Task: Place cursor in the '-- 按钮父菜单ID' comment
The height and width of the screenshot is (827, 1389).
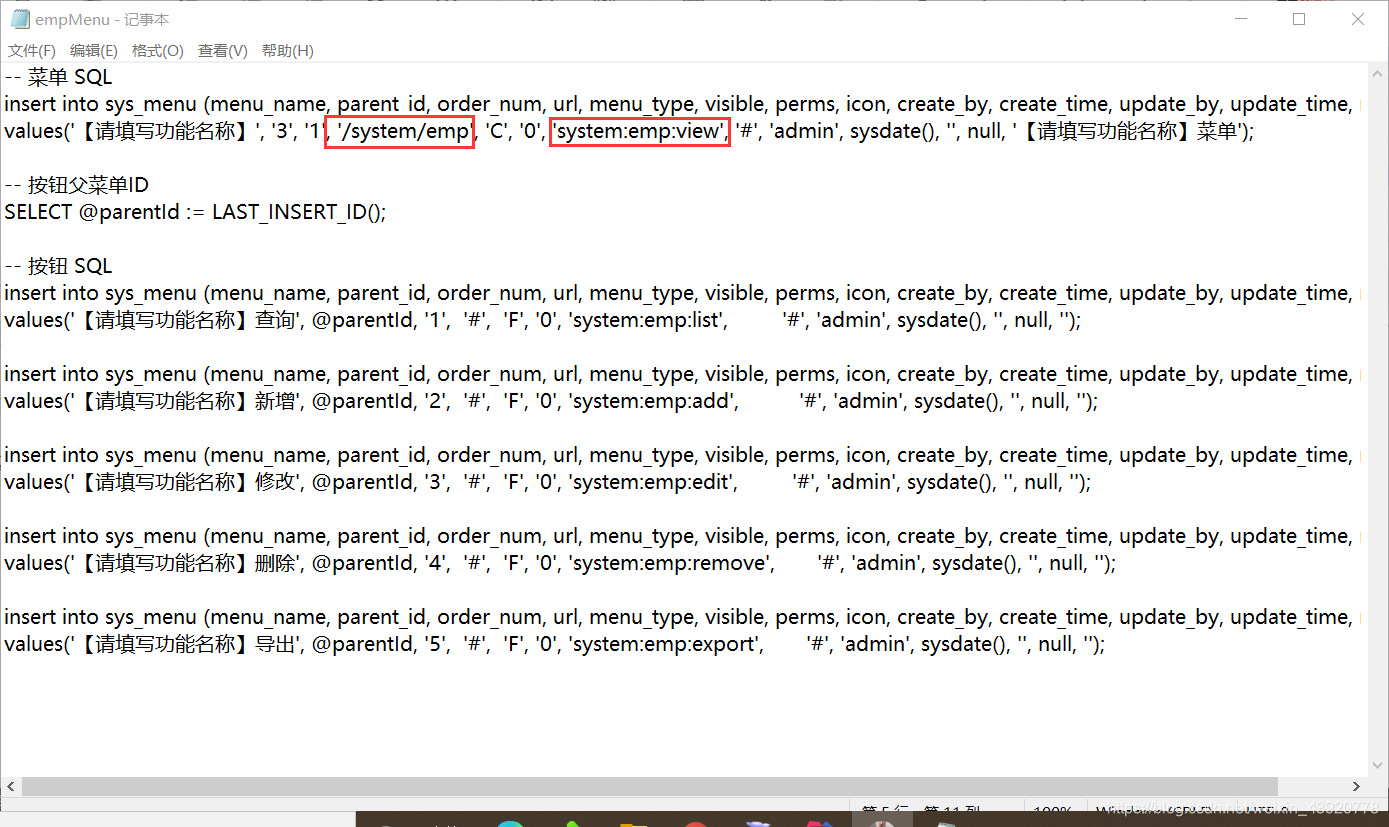Action: [76, 185]
